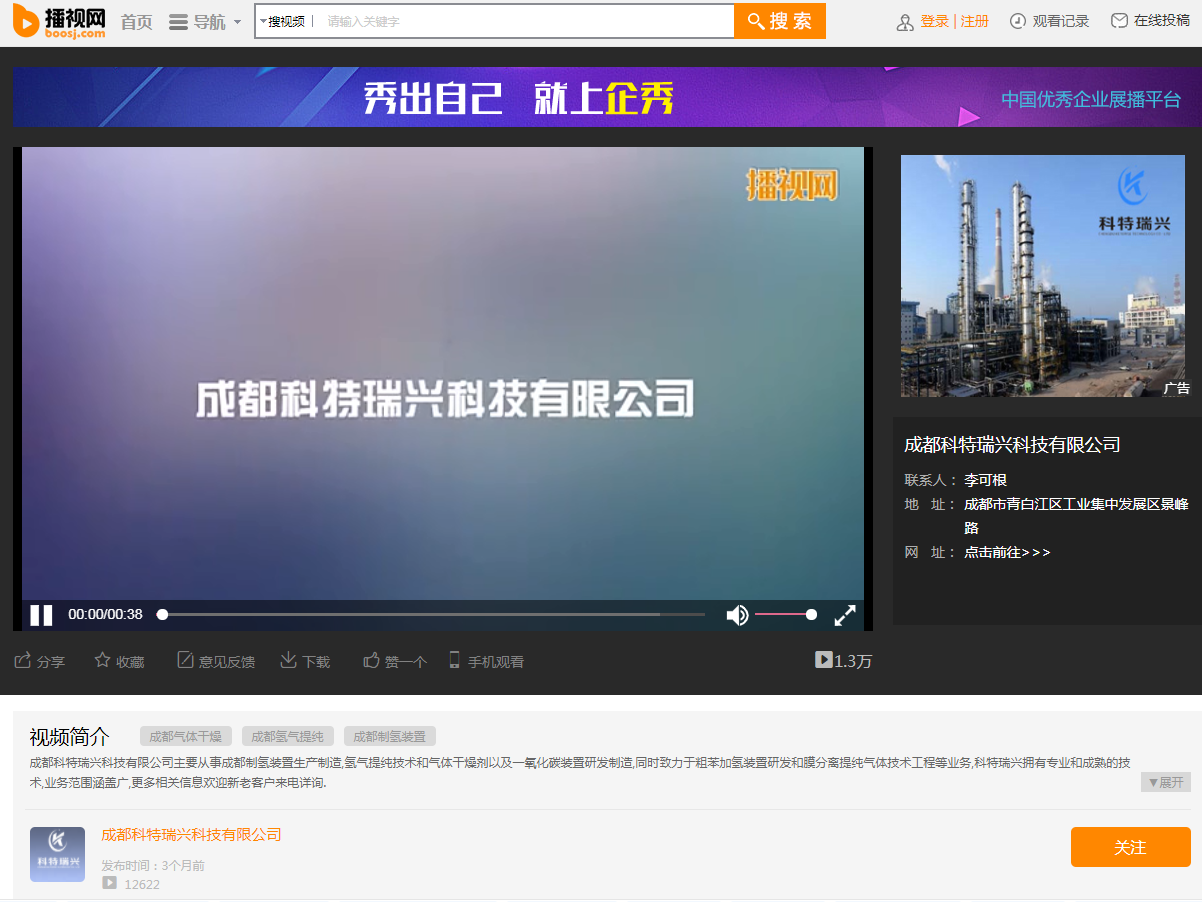The height and width of the screenshot is (902, 1202).
Task: Pause the video playback
Action: click(x=41, y=615)
